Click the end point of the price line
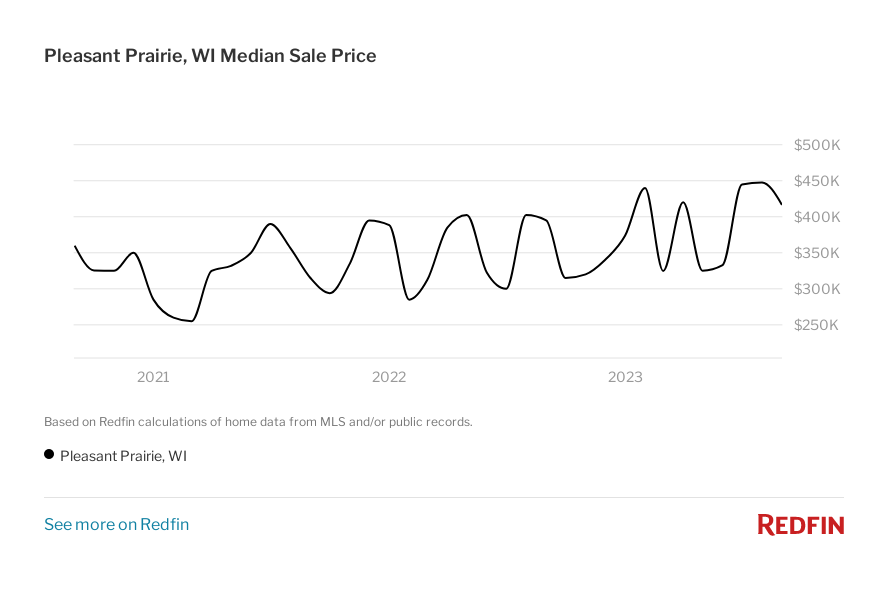This screenshot has height=596, width=888. point(781,203)
